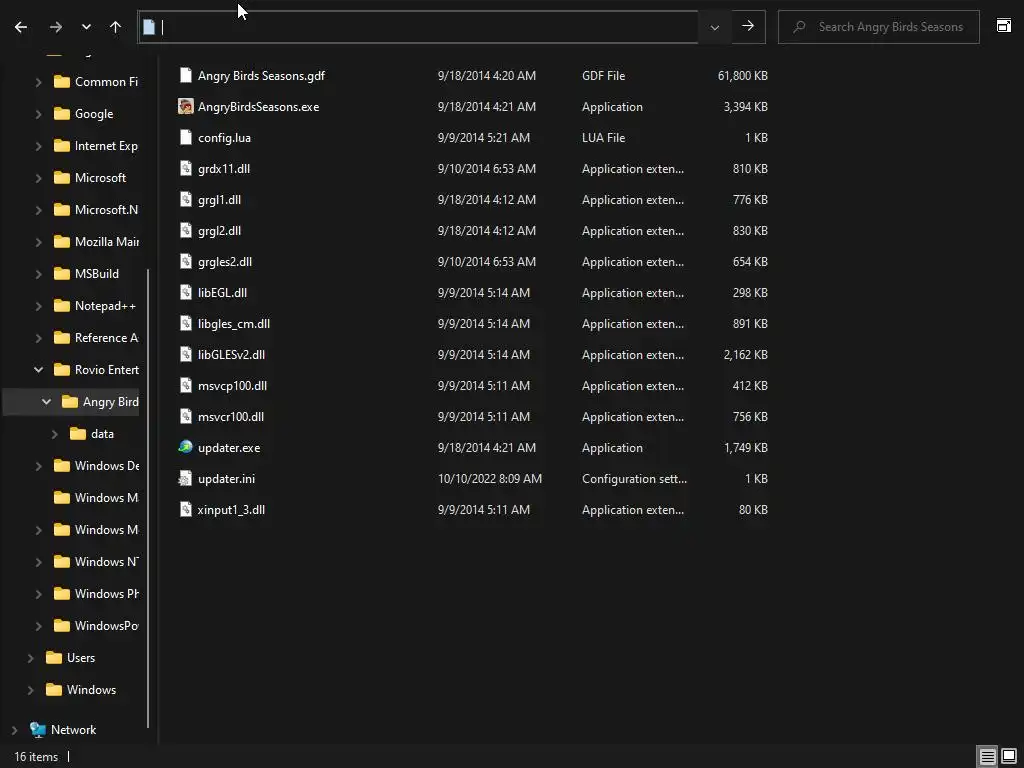Click the 2,162 KB size value
This screenshot has width=1024, height=768.
tap(745, 355)
